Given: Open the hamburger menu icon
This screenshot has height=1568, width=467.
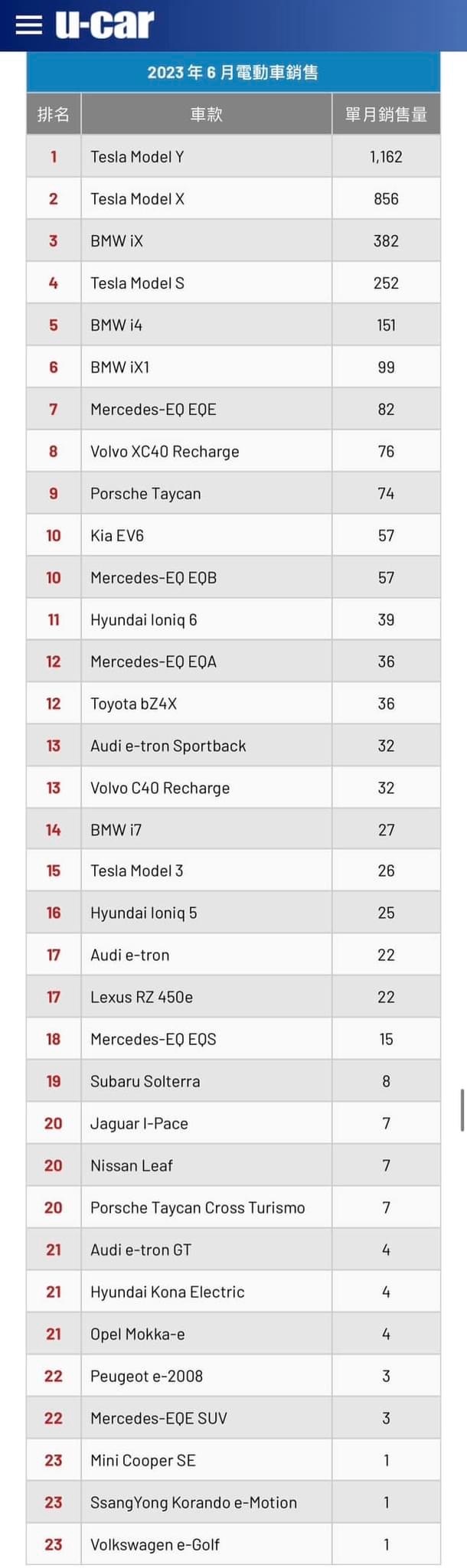Looking at the screenshot, I should pos(28,24).
